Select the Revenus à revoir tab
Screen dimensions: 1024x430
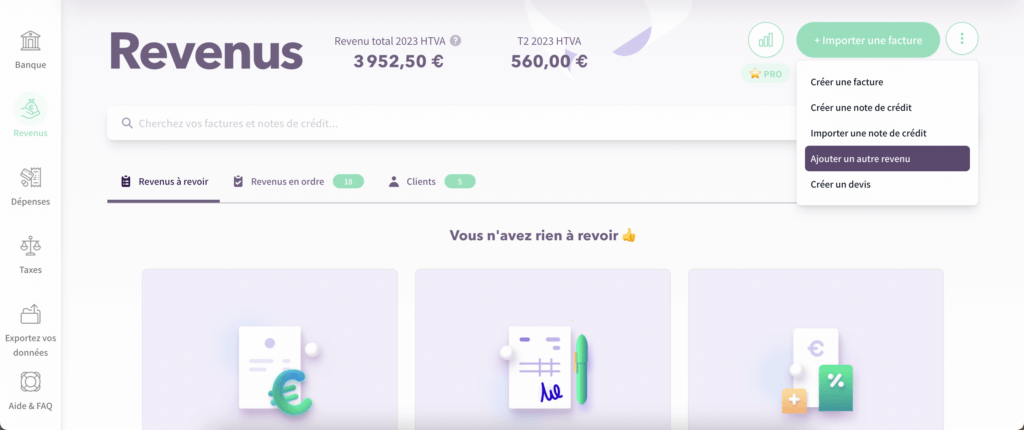164,182
